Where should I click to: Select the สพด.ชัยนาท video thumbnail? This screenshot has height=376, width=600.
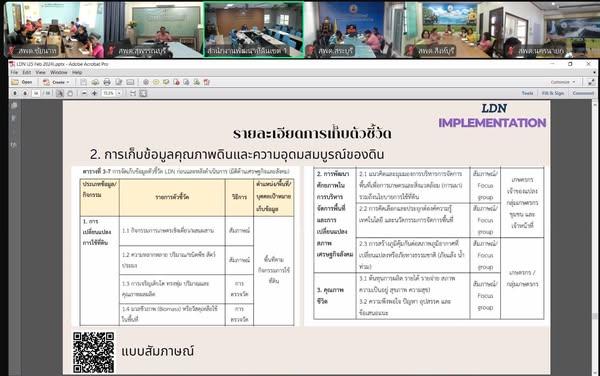click(54, 29)
